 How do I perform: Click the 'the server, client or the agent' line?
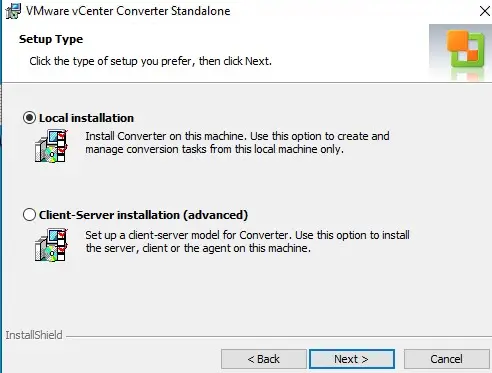198,248
